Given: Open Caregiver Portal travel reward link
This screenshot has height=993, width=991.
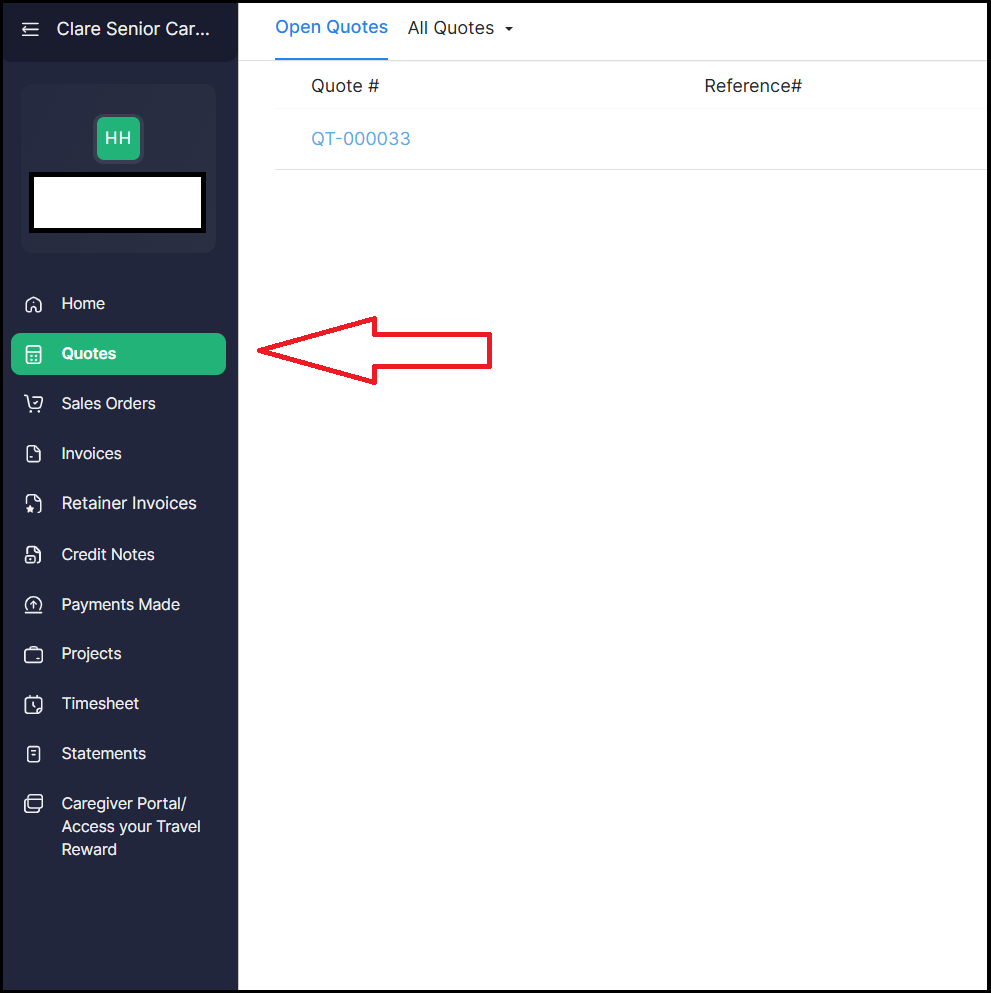Looking at the screenshot, I should click(131, 827).
